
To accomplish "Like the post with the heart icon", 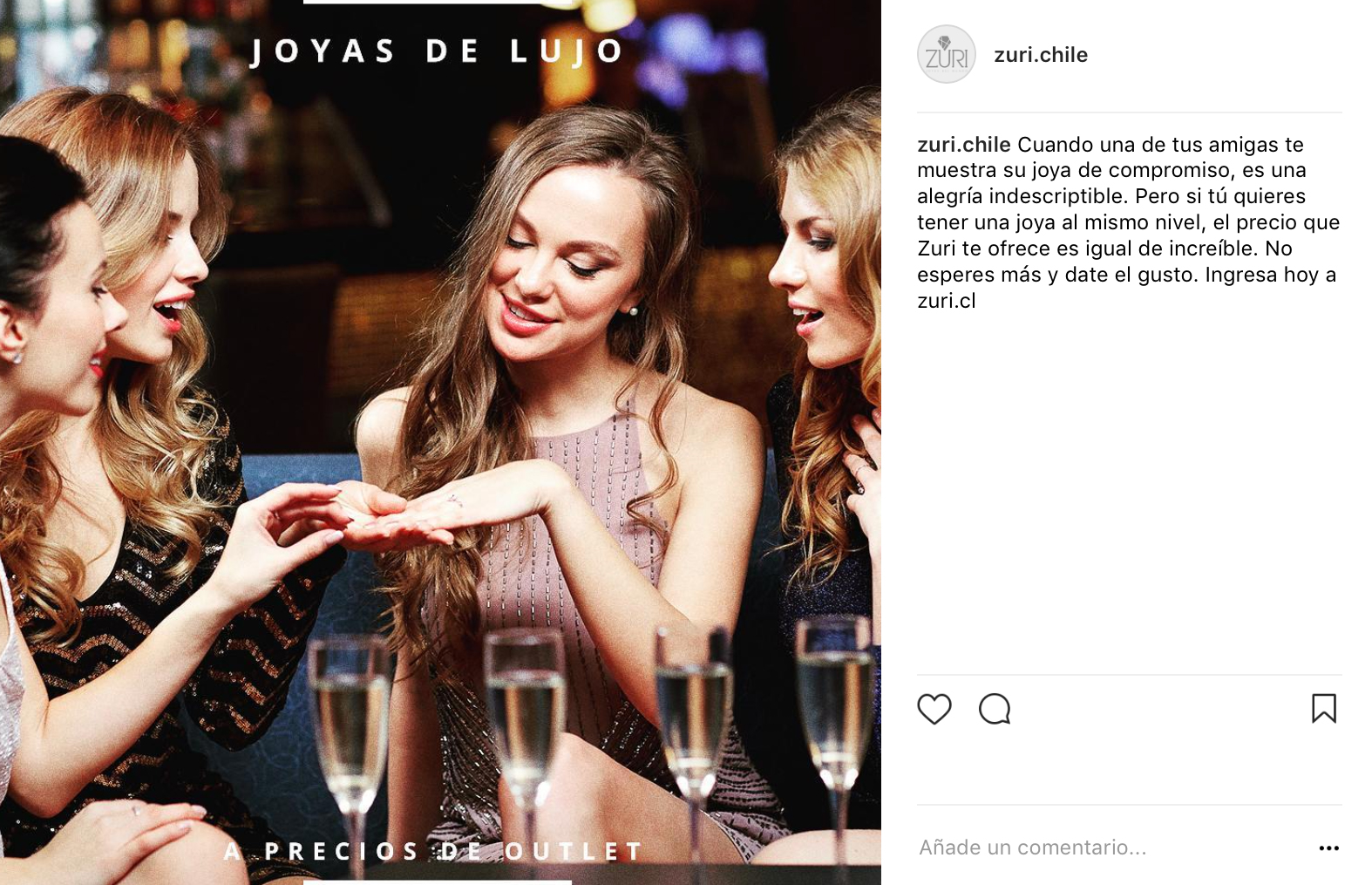I will tap(934, 709).
